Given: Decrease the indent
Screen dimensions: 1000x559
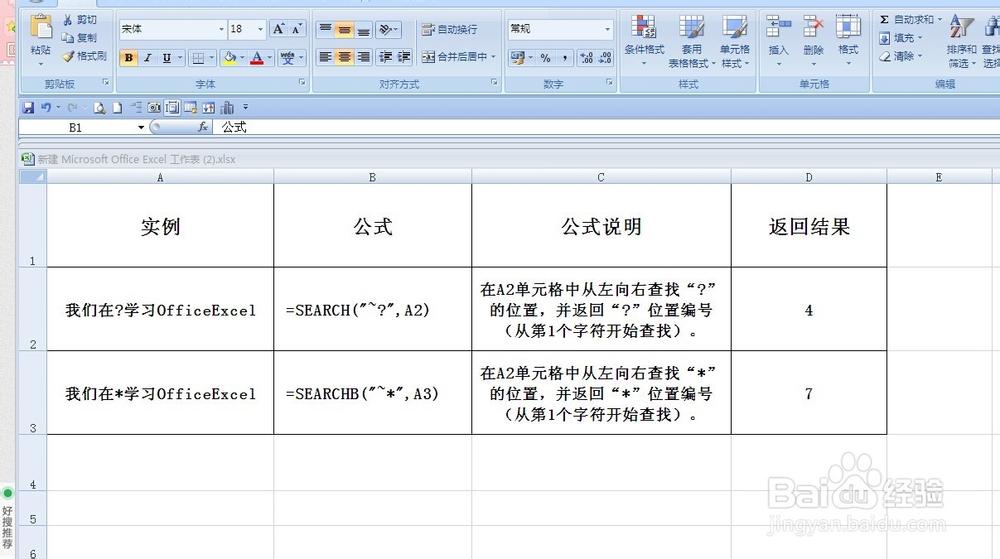Looking at the screenshot, I should [385, 57].
